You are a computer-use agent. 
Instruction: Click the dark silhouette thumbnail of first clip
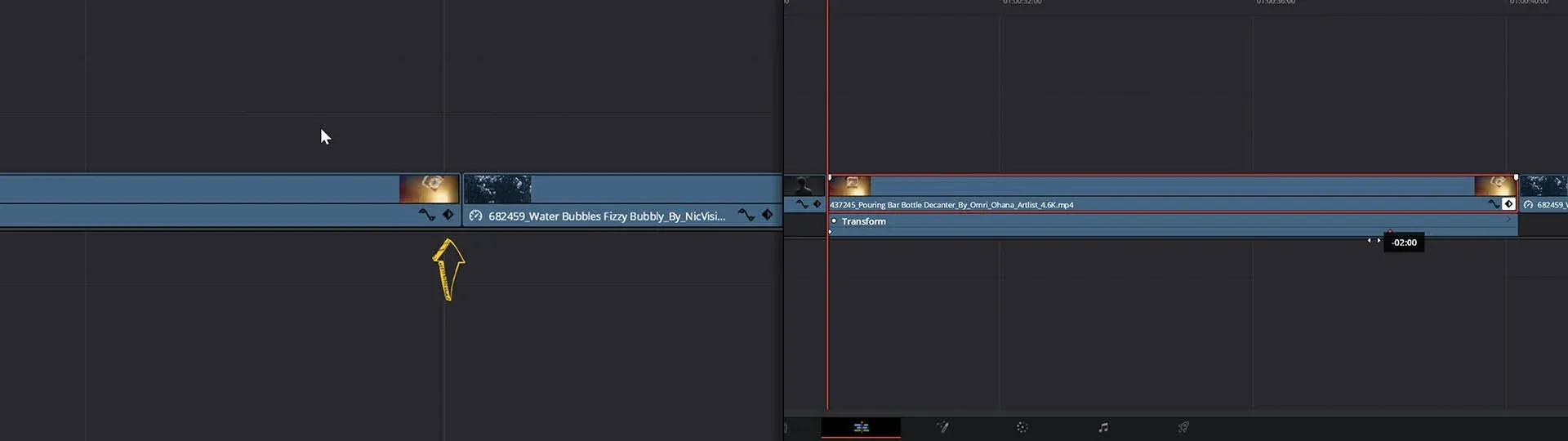pos(804,185)
